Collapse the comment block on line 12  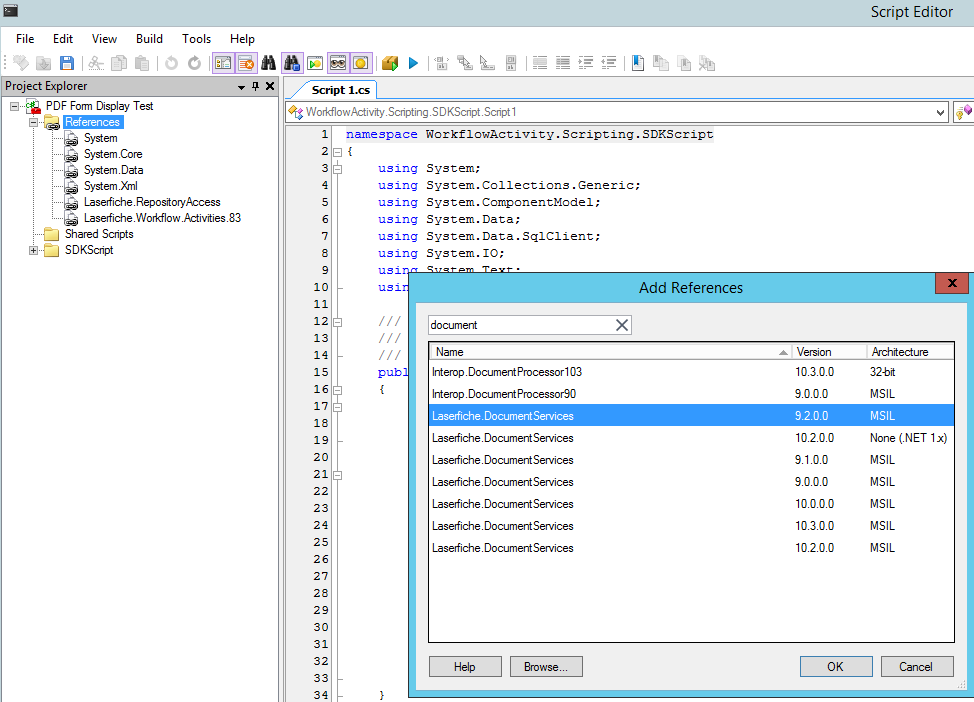(337, 322)
